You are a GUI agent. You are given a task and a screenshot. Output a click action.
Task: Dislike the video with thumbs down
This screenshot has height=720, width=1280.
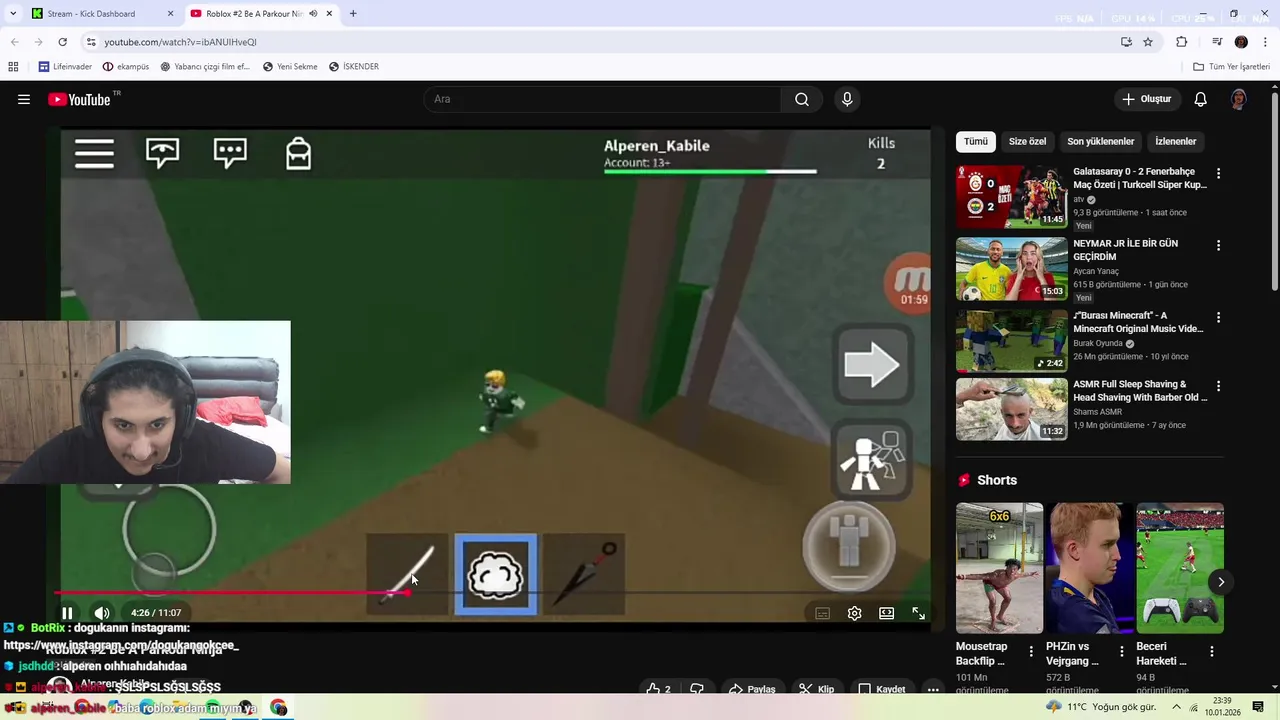pos(697,689)
